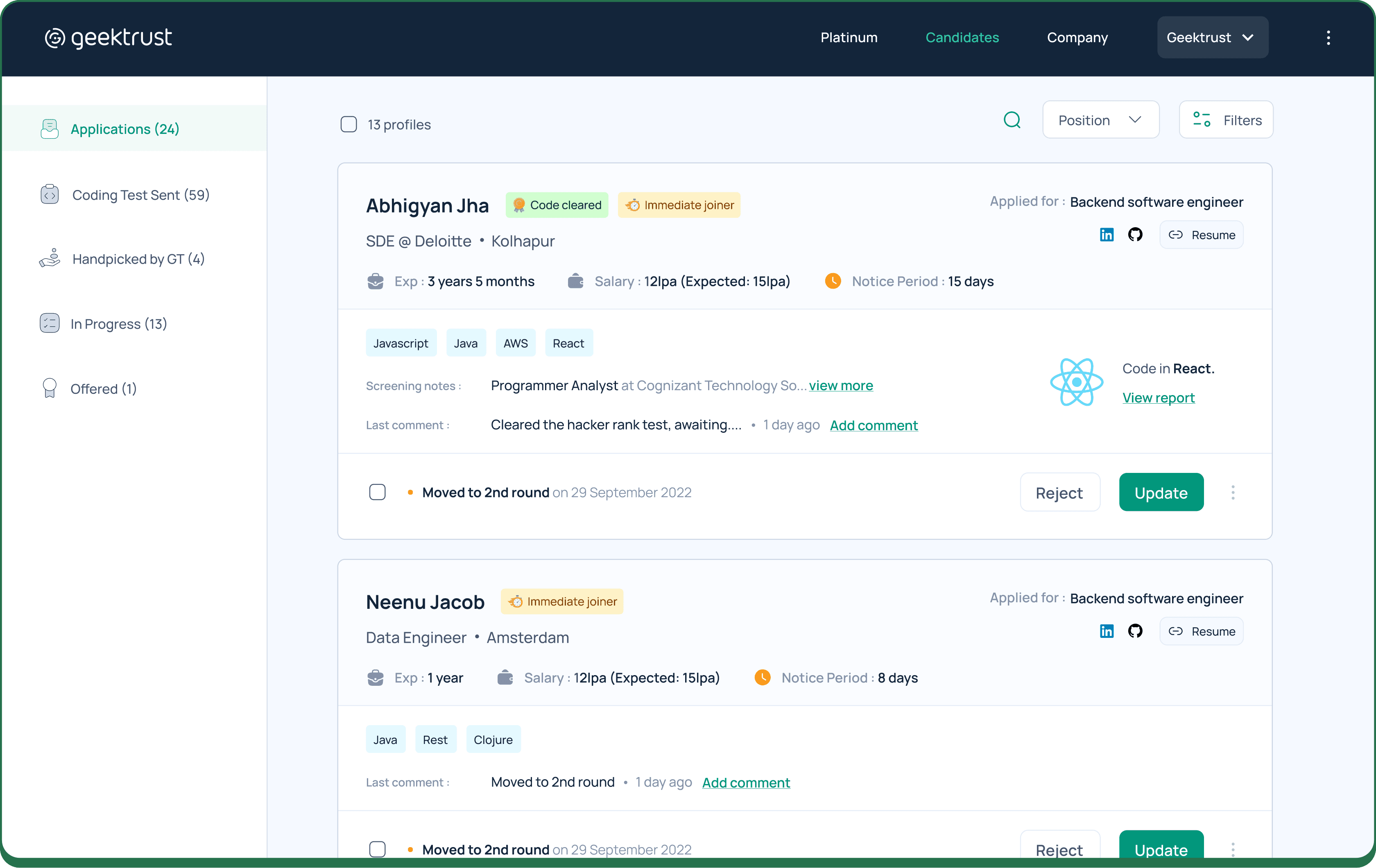Go to the Platinum nav item
Image resolution: width=1376 pixels, height=868 pixels.
coord(849,38)
